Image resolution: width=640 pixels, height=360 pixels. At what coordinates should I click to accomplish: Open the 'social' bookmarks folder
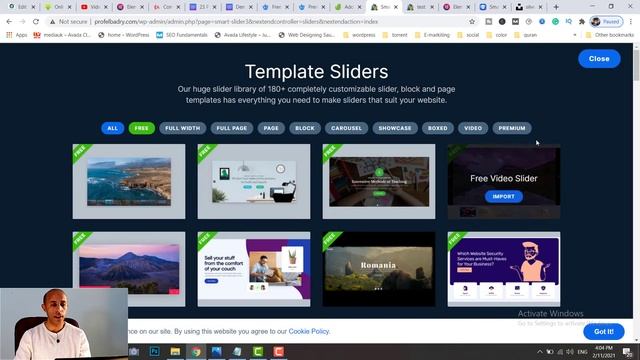tap(468, 35)
